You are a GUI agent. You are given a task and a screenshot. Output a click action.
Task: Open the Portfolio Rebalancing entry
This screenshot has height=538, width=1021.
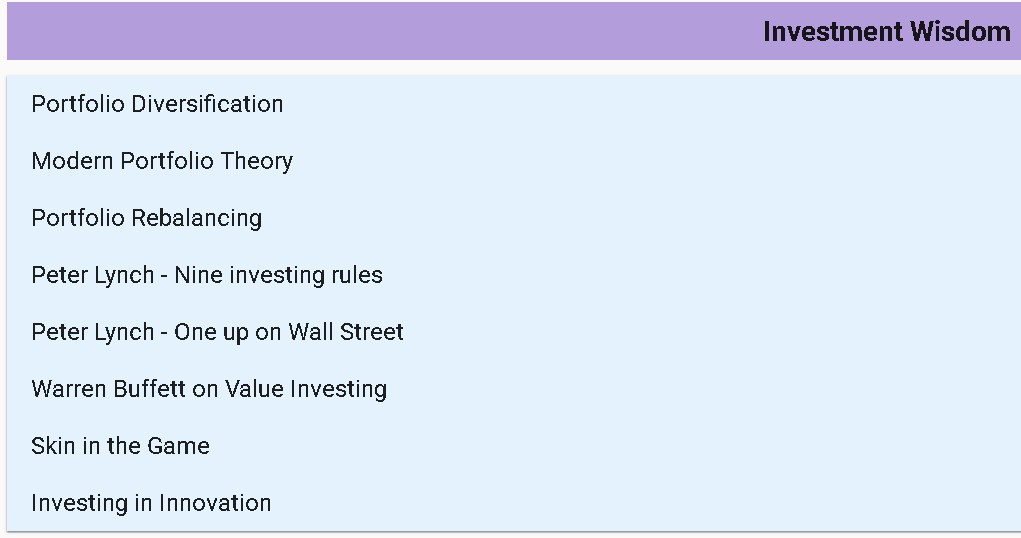tap(146, 218)
